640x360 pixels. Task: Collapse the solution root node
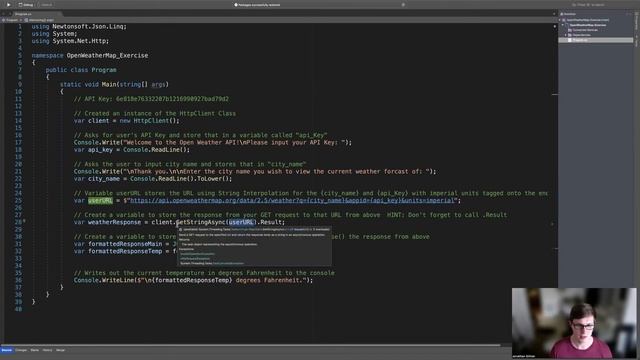(560, 20)
